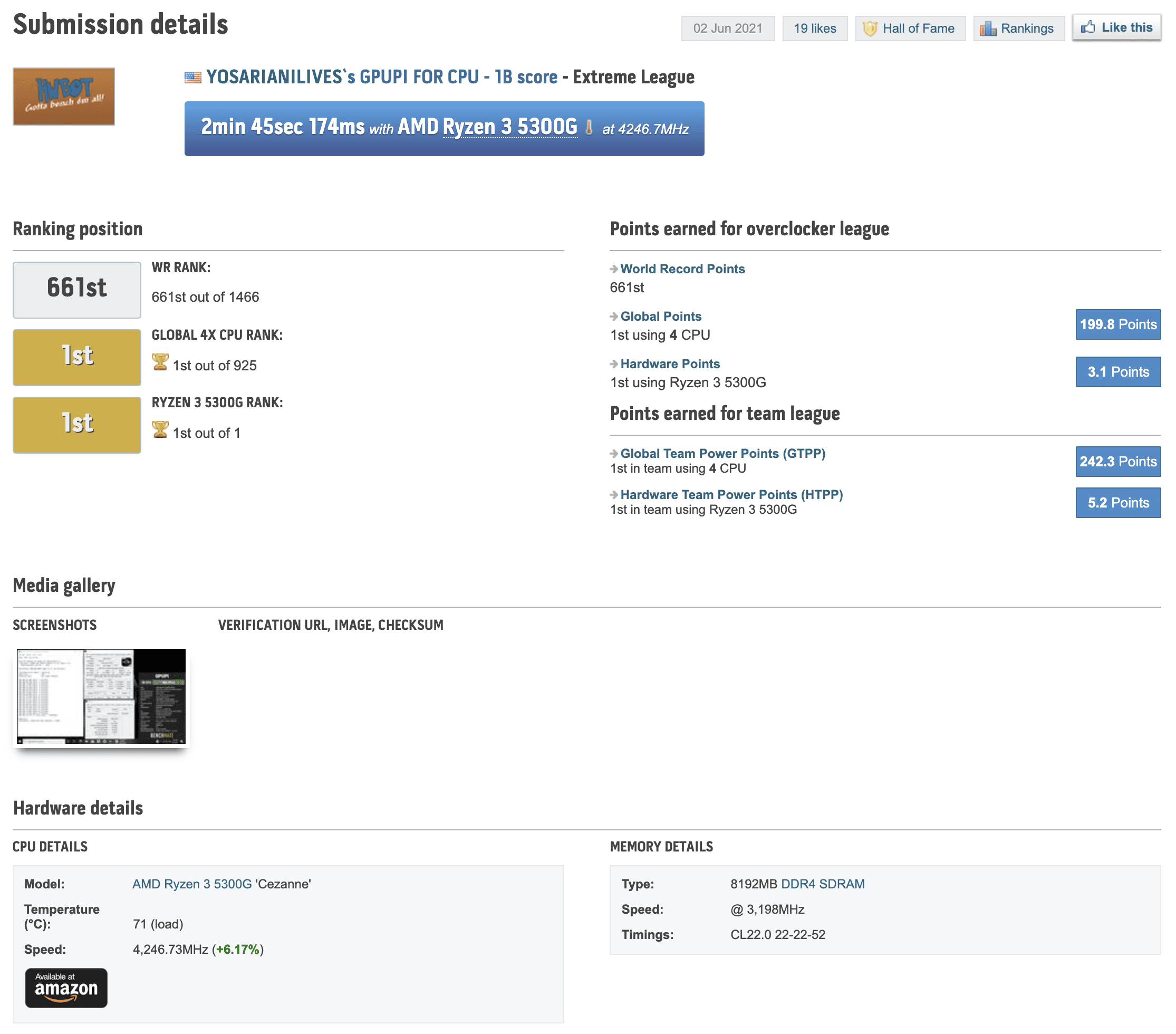Image resolution: width=1176 pixels, height=1034 pixels.
Task: Open the benchmark screenshot thumbnail
Action: pos(101,696)
